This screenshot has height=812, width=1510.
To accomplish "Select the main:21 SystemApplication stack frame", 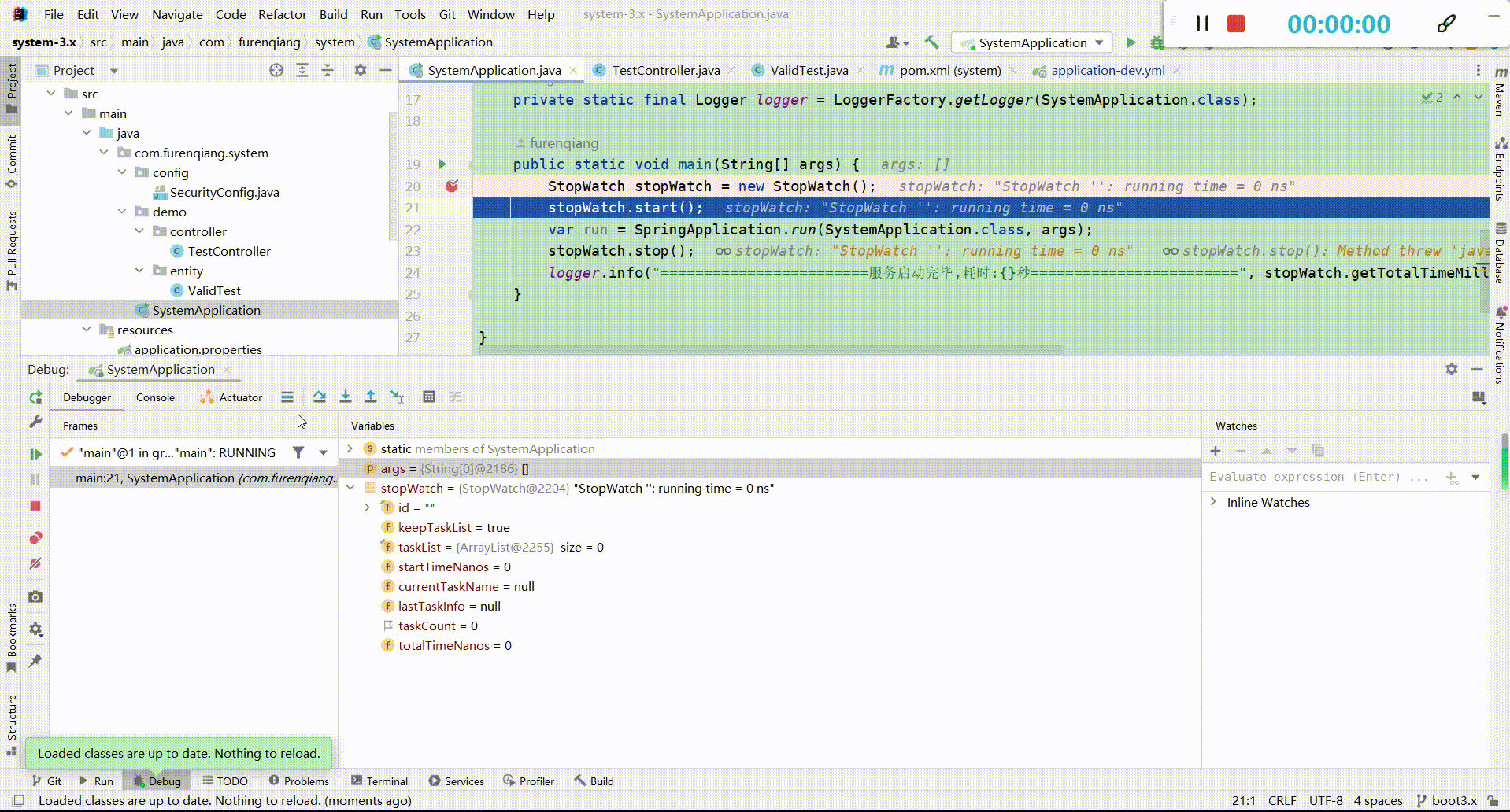I will coord(194,478).
